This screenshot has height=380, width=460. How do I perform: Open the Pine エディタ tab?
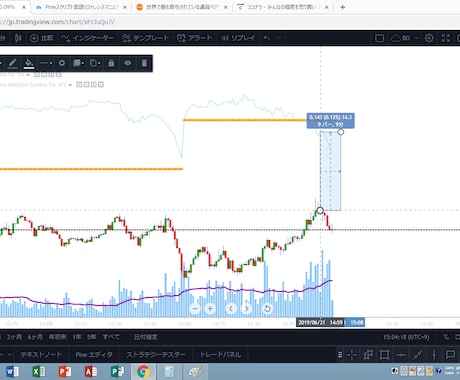pos(94,355)
